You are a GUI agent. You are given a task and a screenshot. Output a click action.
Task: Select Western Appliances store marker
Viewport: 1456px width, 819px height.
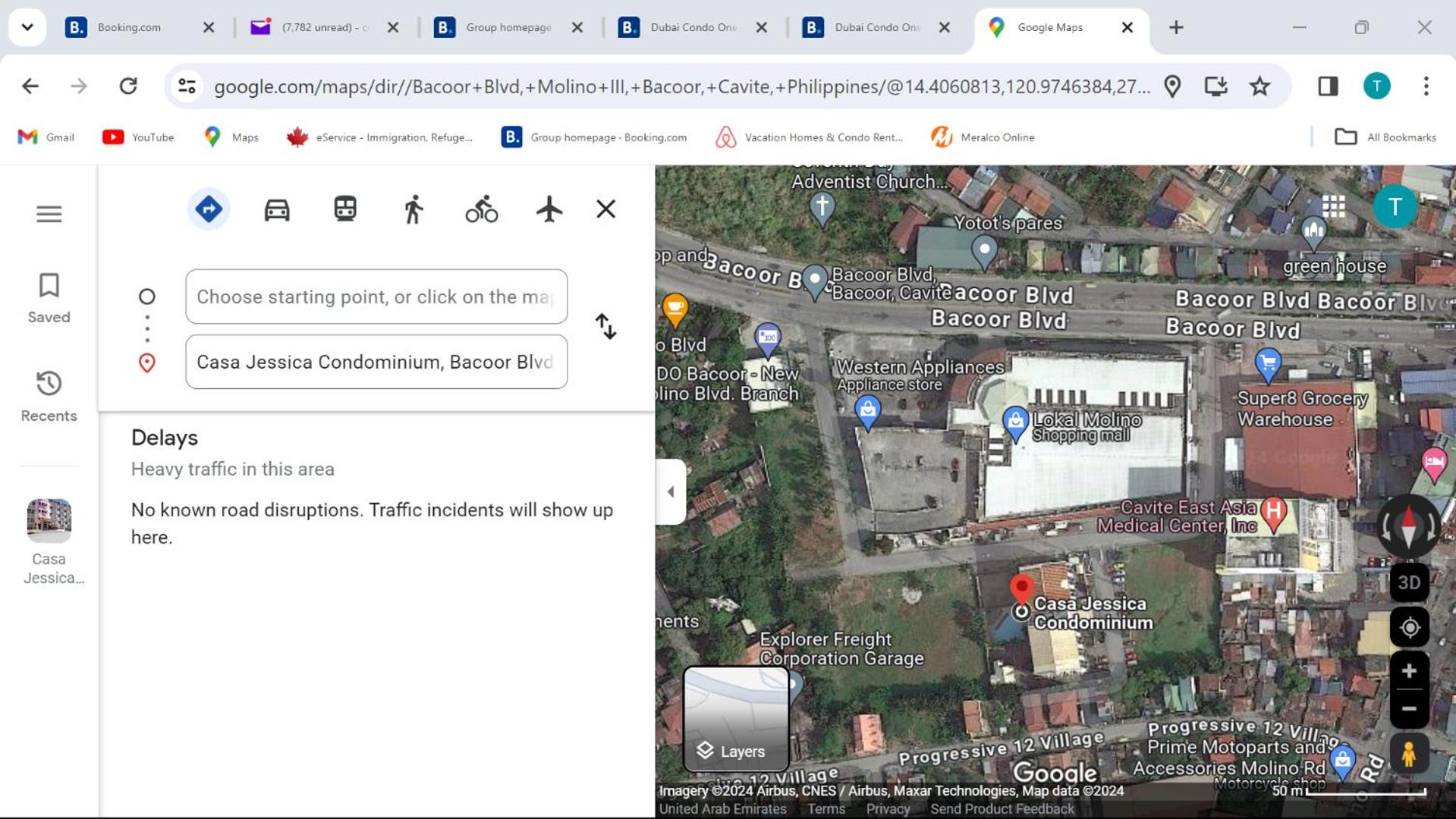coord(867,412)
